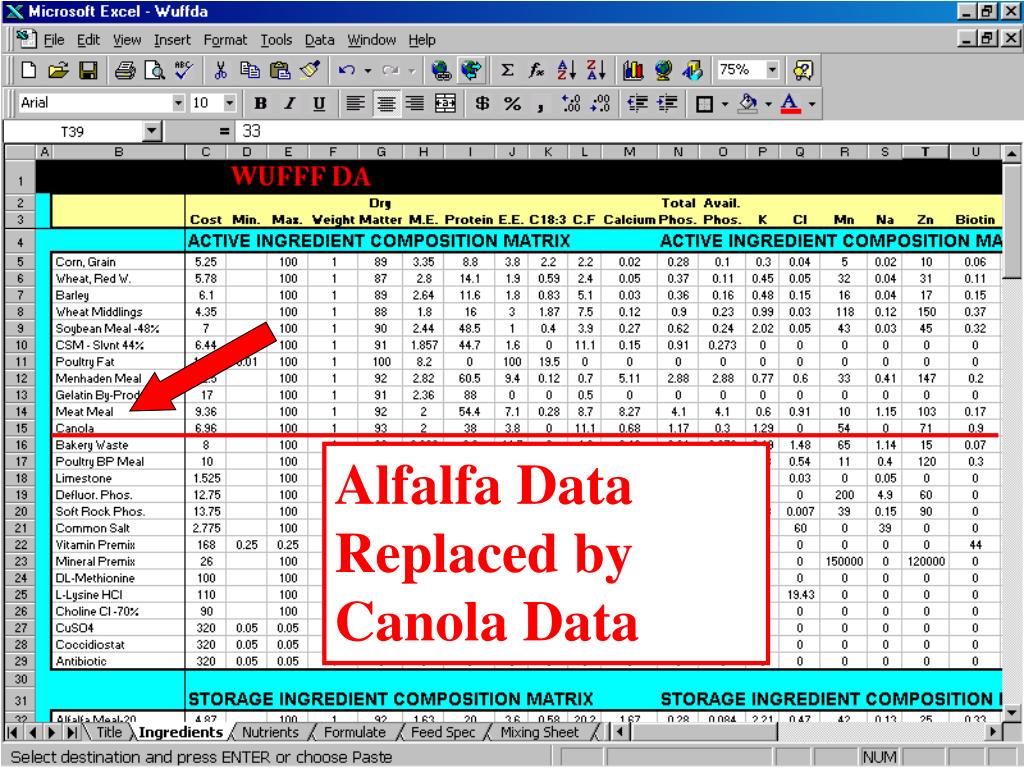The width and height of the screenshot is (1024, 768).
Task: Switch to the Mixing Sheet tab
Action: [539, 733]
